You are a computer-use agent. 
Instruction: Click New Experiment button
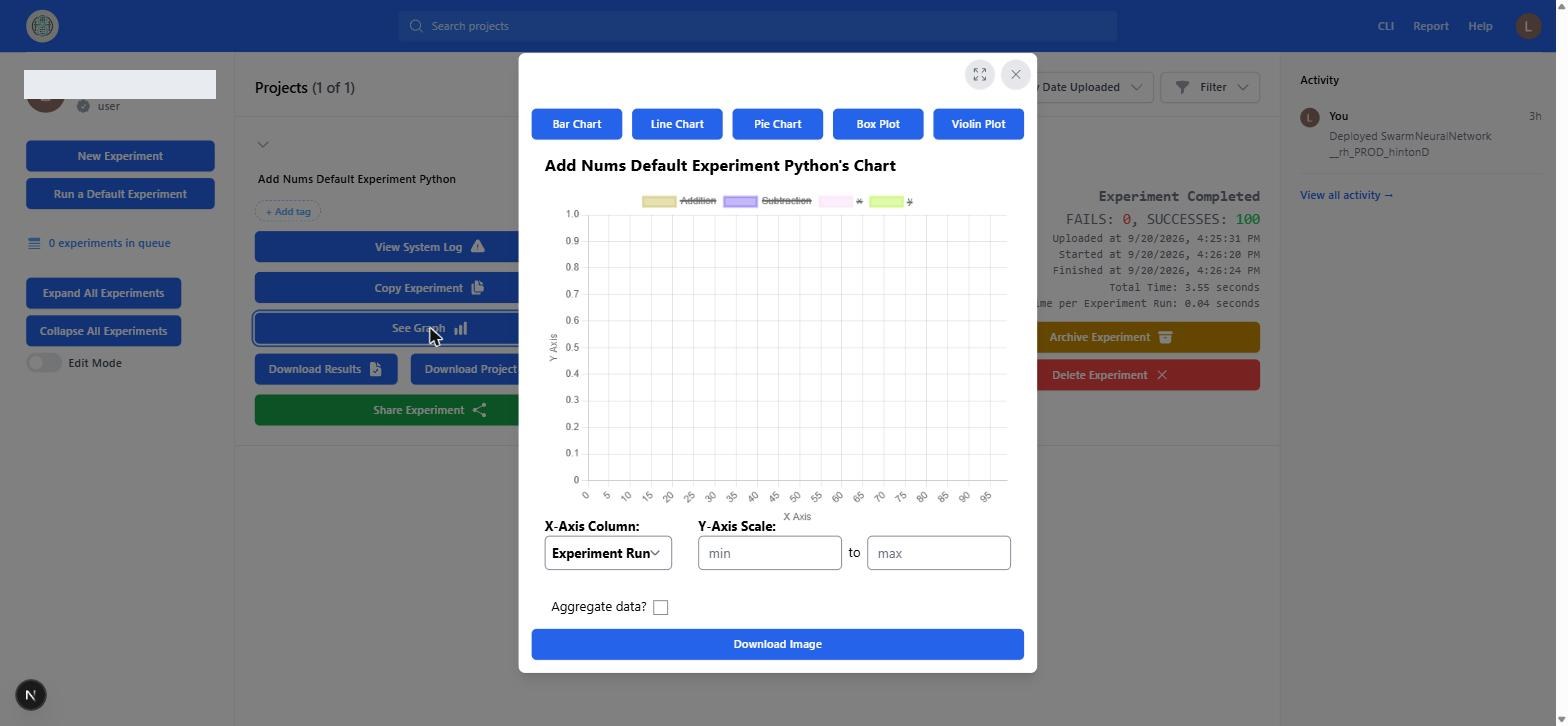tap(120, 156)
